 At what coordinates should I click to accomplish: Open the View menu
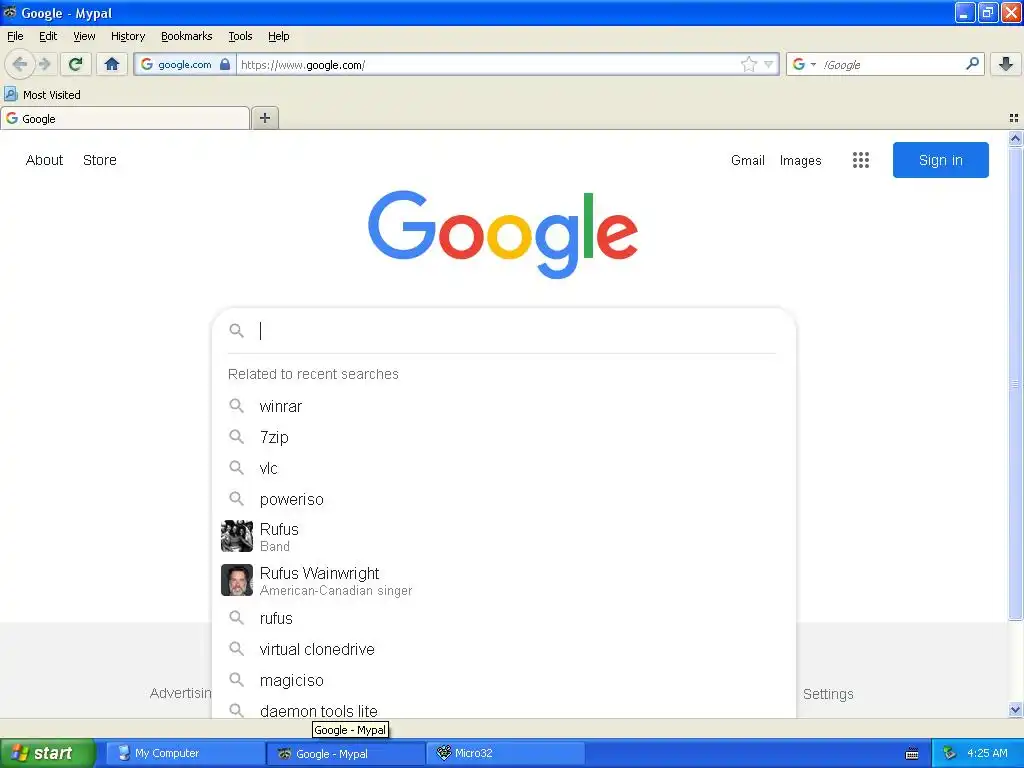[84, 36]
